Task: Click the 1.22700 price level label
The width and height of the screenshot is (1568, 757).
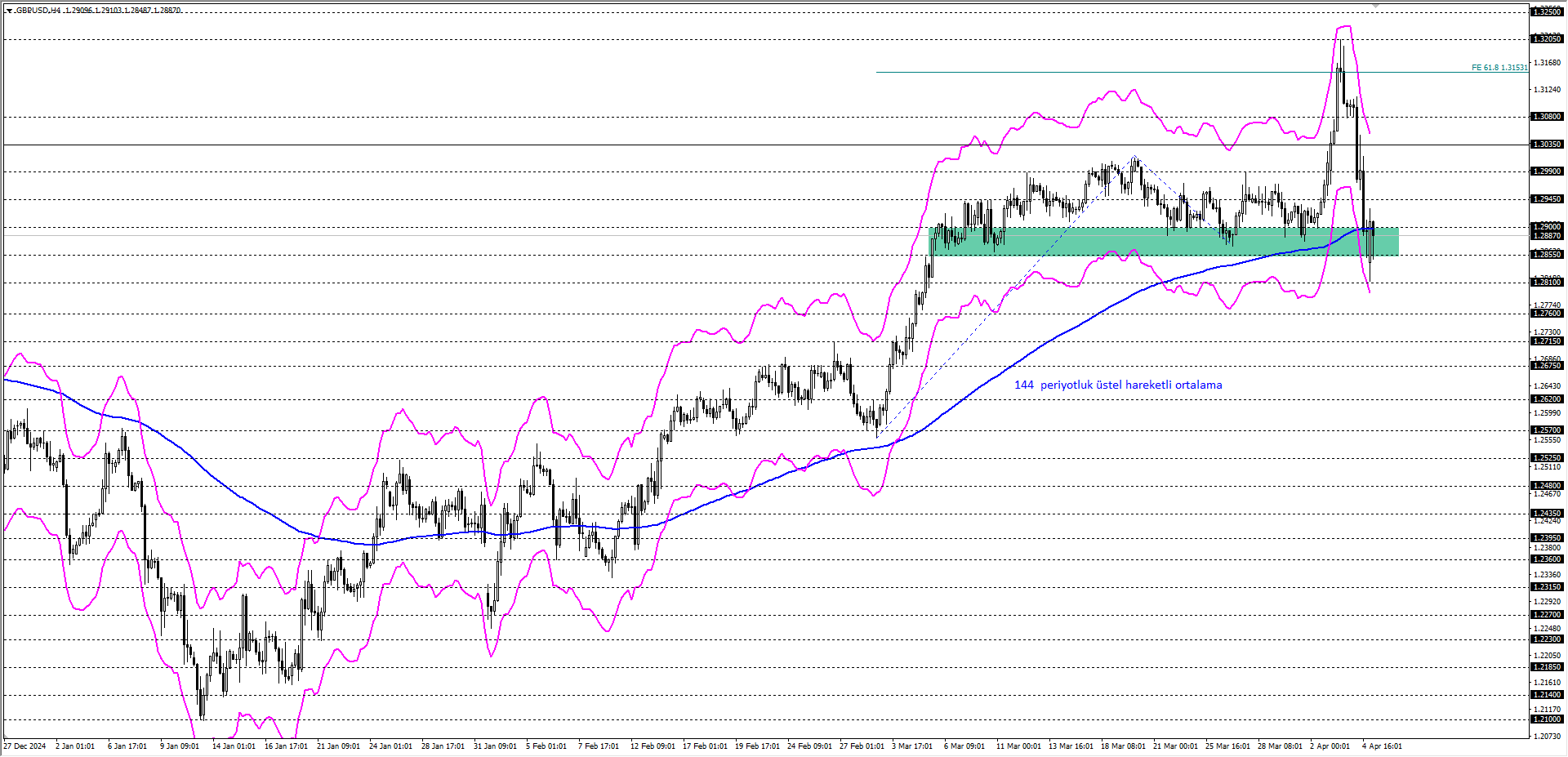Action: pos(1547,615)
